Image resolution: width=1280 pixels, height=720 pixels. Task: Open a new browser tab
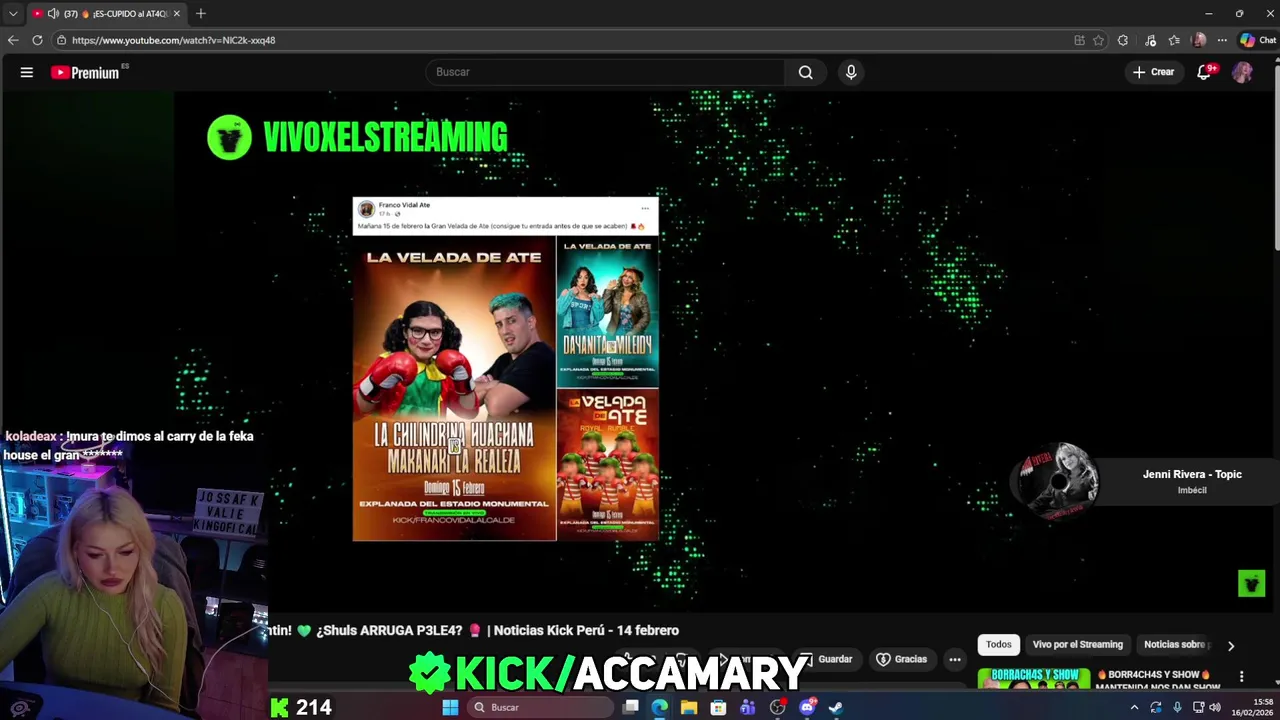point(201,14)
